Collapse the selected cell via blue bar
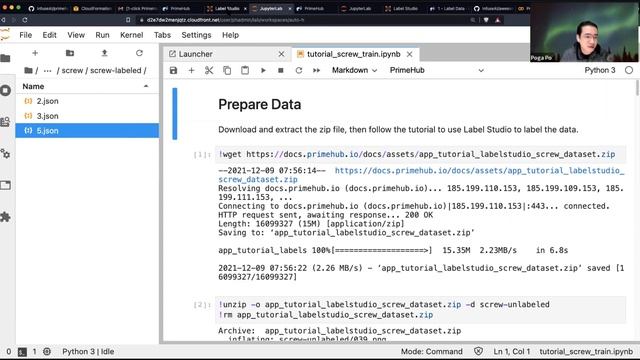This screenshot has height=360, width=640. point(175,114)
